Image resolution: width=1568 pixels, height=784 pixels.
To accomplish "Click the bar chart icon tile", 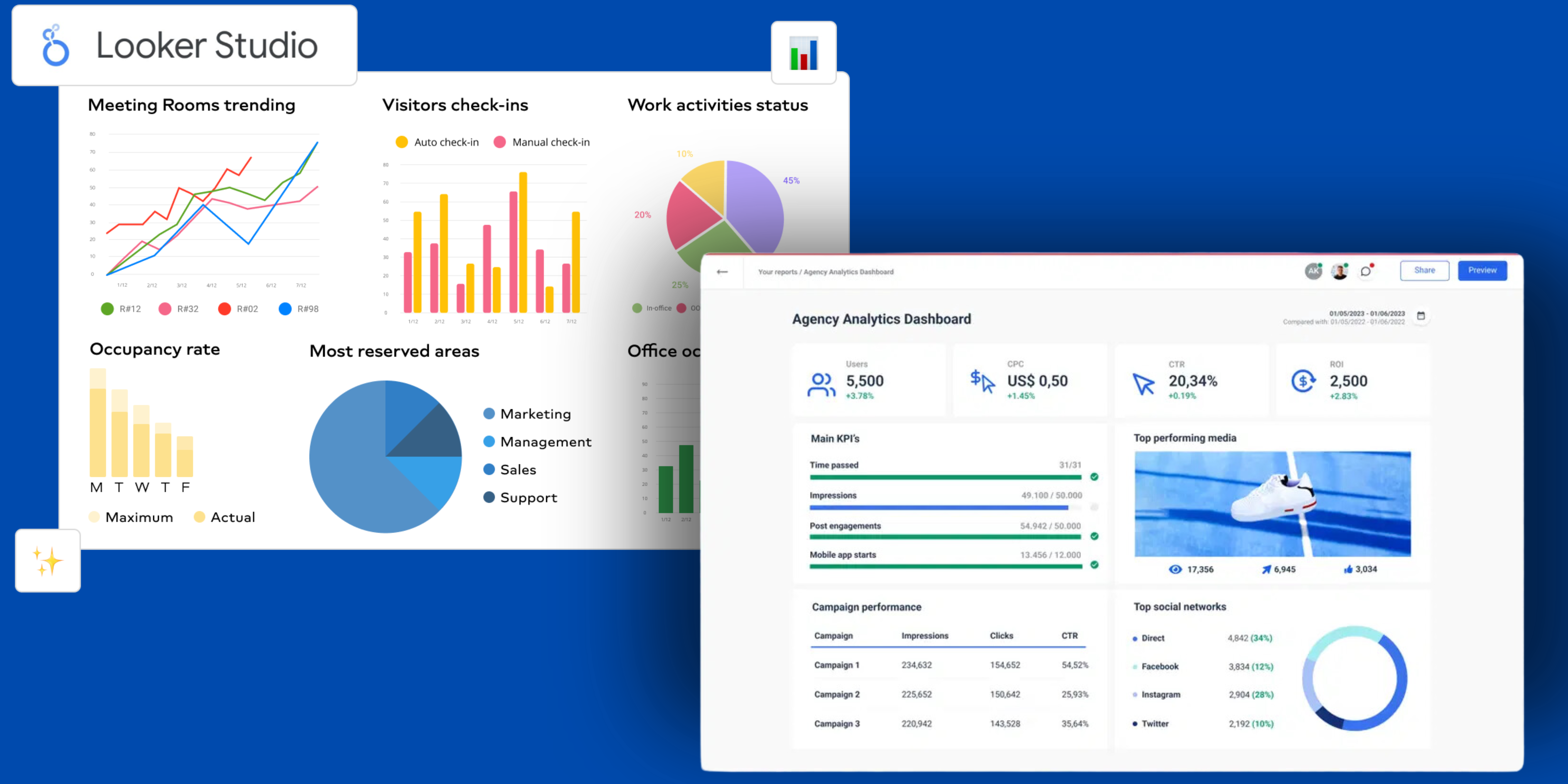I will pos(804,53).
